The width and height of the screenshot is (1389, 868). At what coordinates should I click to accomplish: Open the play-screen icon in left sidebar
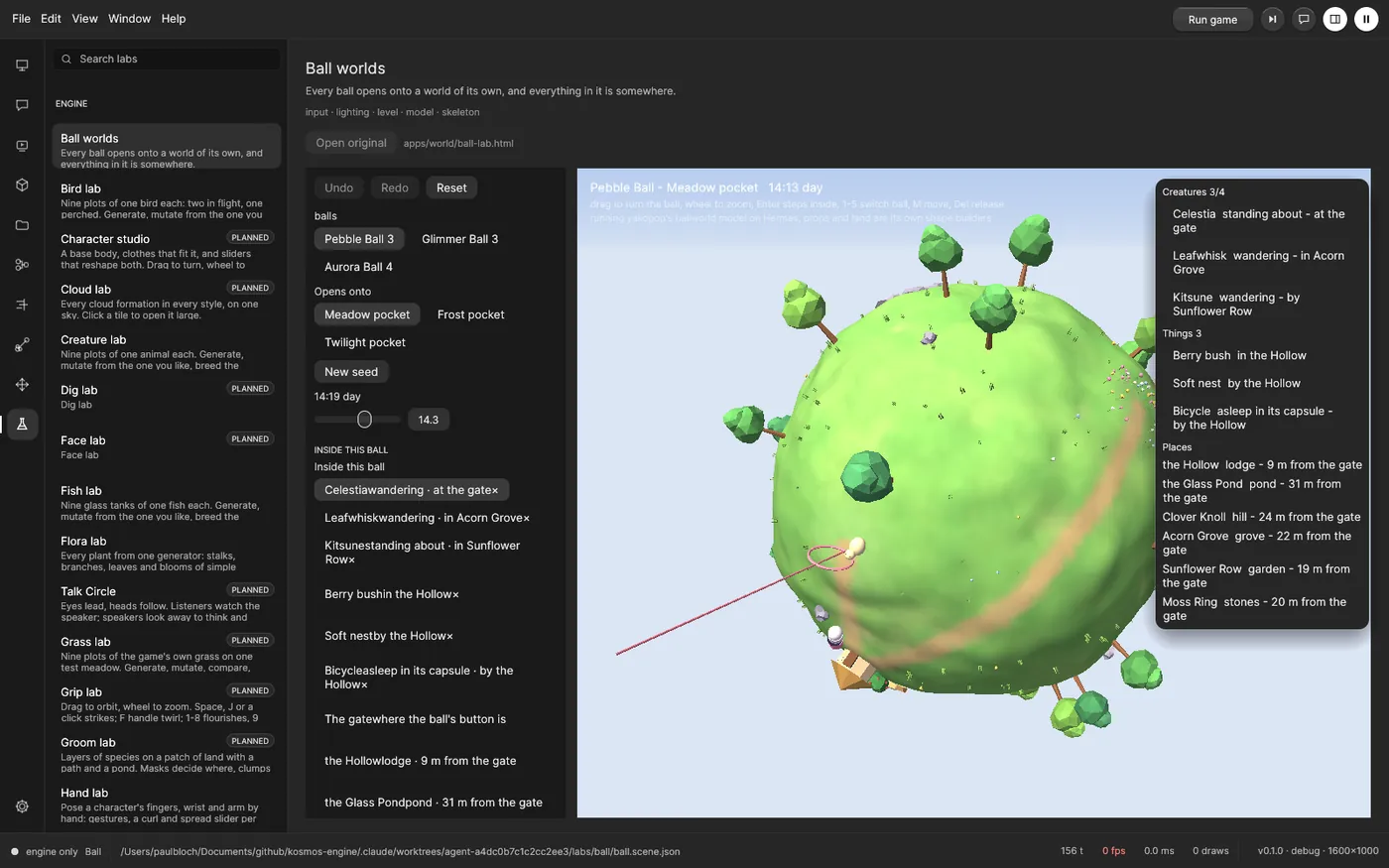(x=22, y=146)
